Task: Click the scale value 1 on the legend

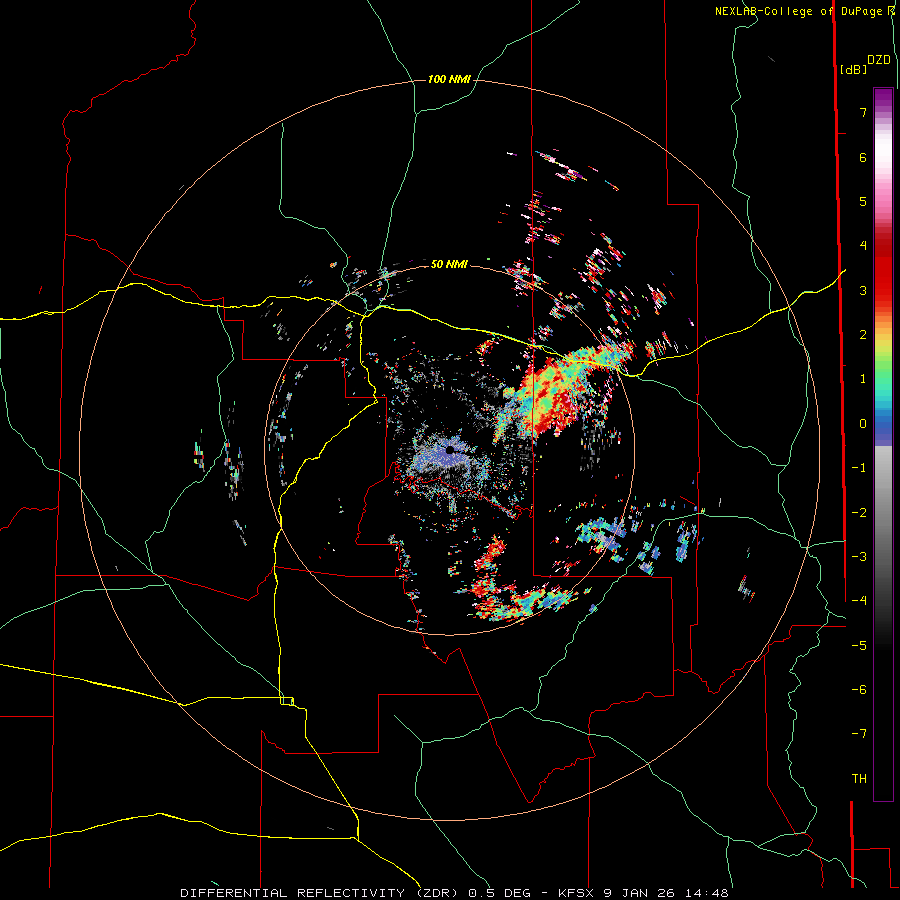Action: 863,379
